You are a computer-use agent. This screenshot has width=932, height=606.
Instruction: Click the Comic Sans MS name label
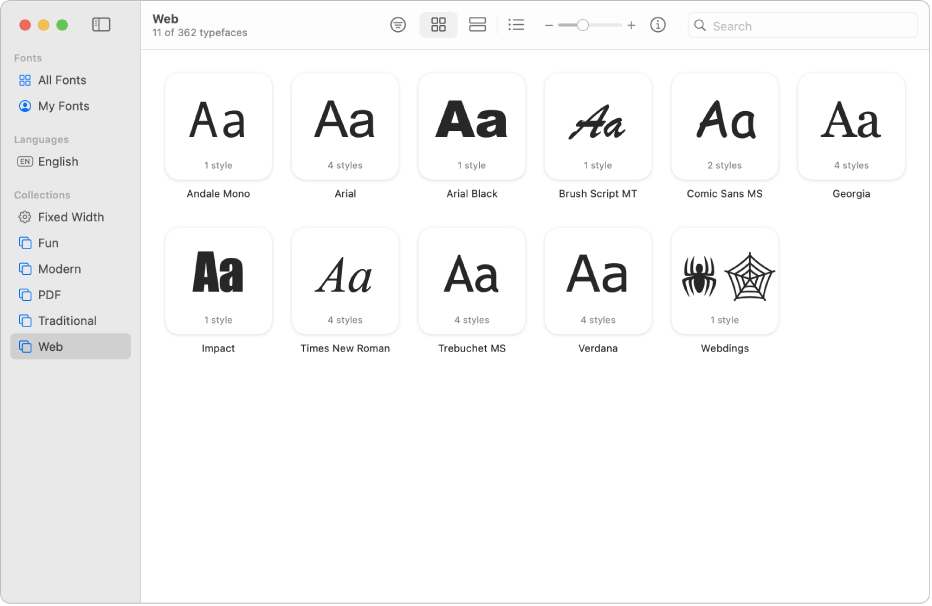tap(725, 194)
